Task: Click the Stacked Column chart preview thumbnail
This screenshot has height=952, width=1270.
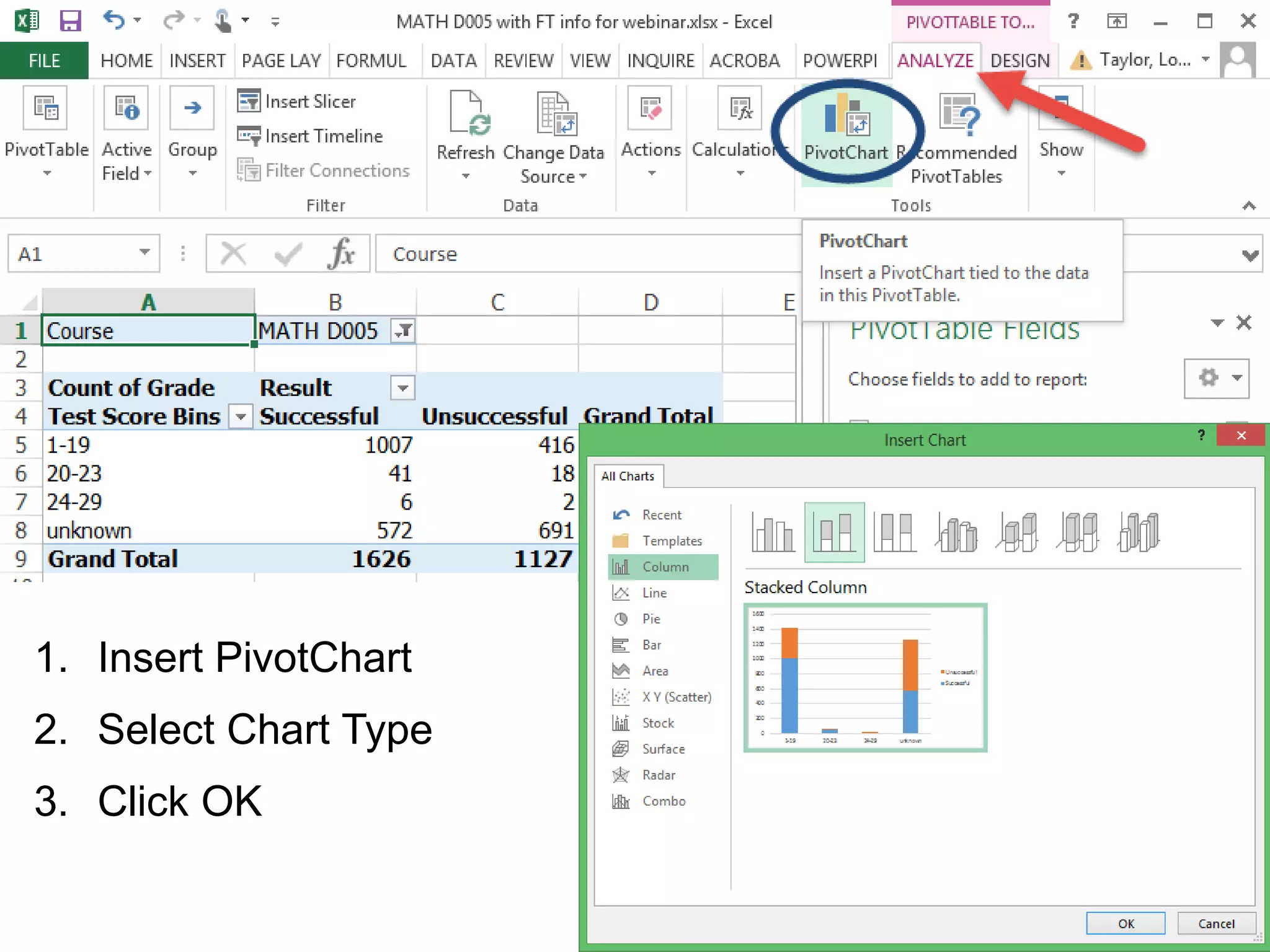Action: [x=865, y=677]
